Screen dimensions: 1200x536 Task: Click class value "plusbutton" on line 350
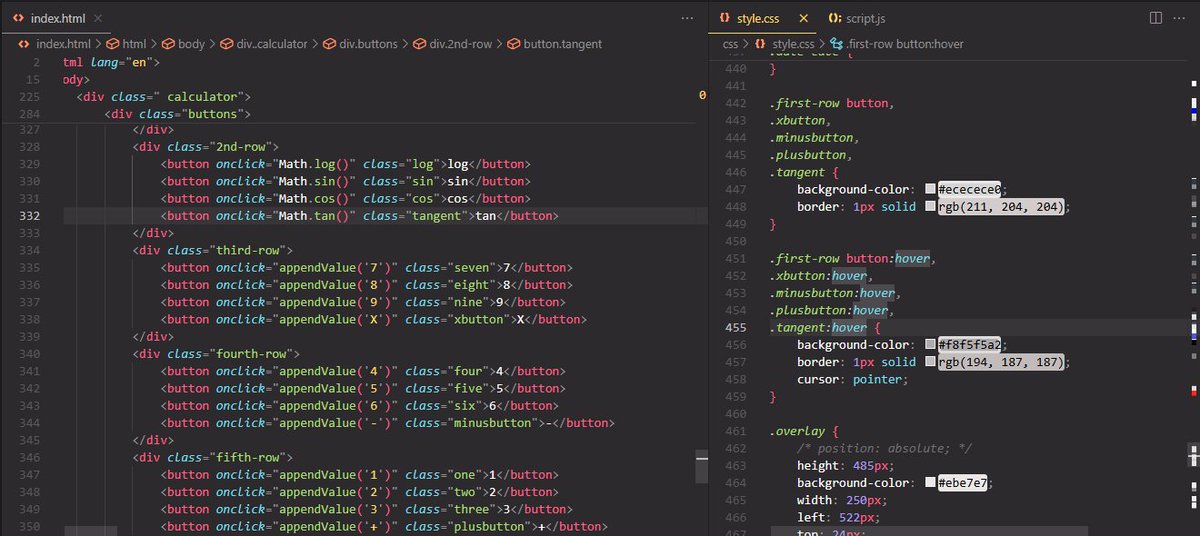(x=491, y=527)
